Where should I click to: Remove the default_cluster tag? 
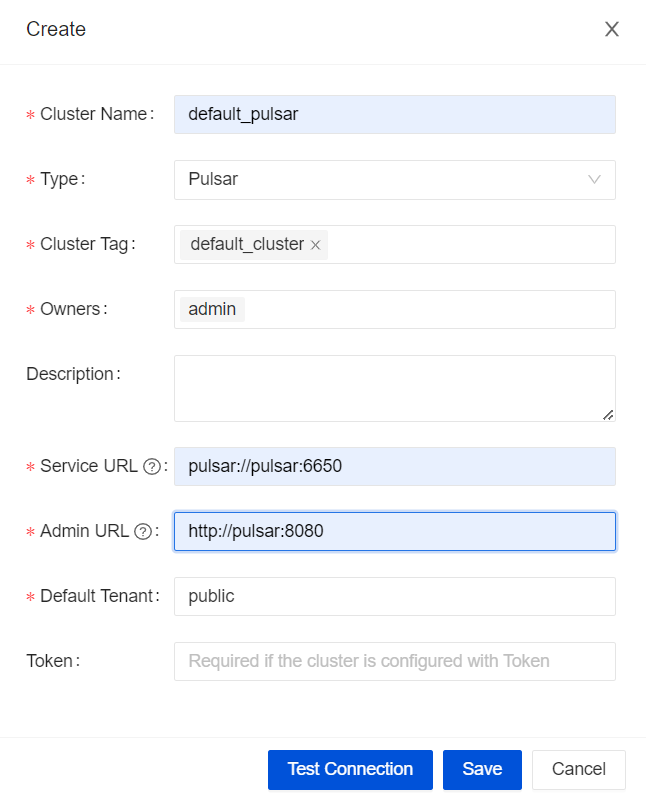click(x=316, y=244)
